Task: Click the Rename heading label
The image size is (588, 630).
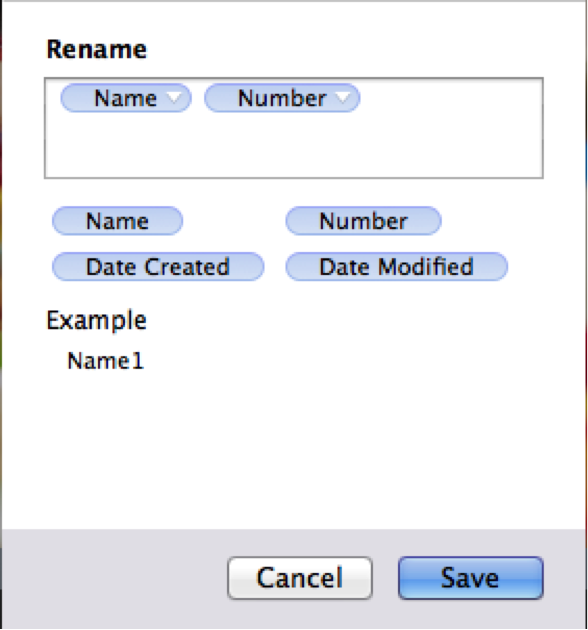Action: 97,49
